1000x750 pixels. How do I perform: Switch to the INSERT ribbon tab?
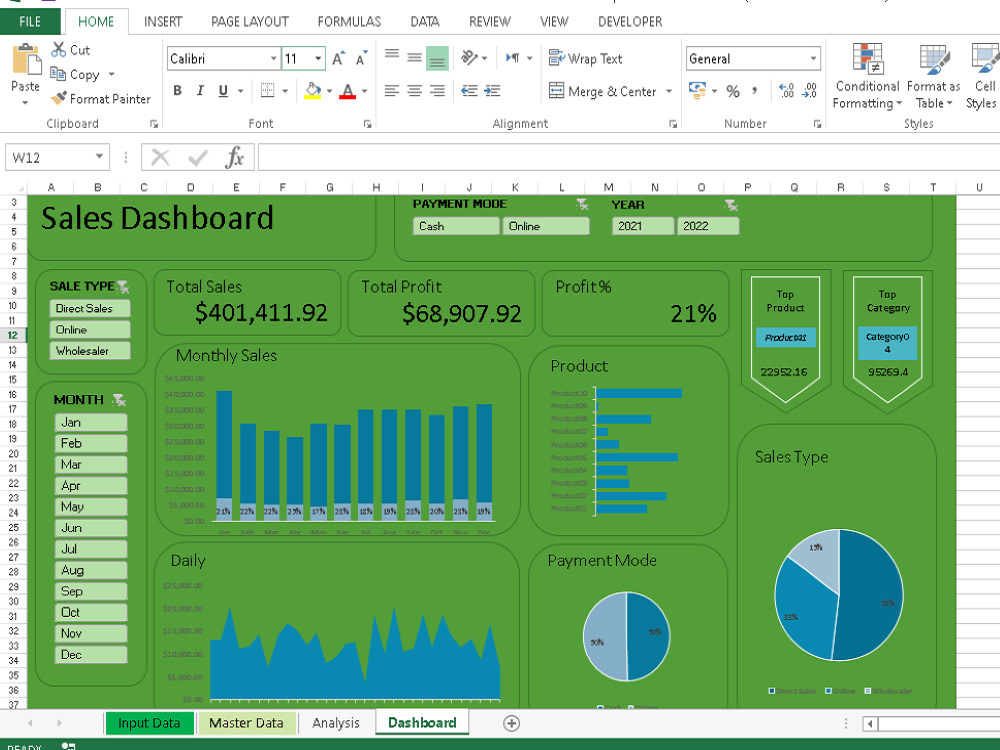coord(163,21)
